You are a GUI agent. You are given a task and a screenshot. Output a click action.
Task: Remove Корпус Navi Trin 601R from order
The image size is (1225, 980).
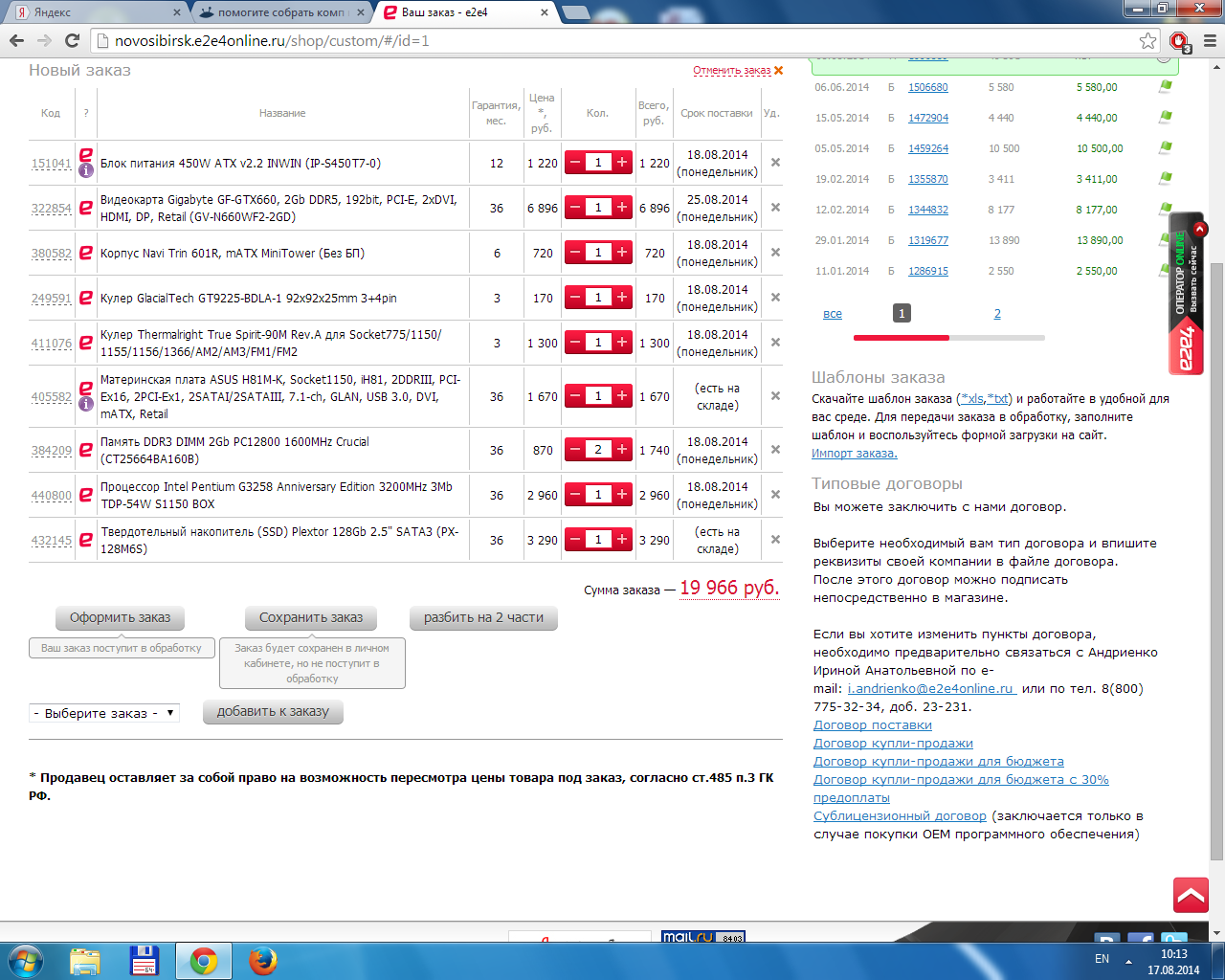tap(775, 253)
